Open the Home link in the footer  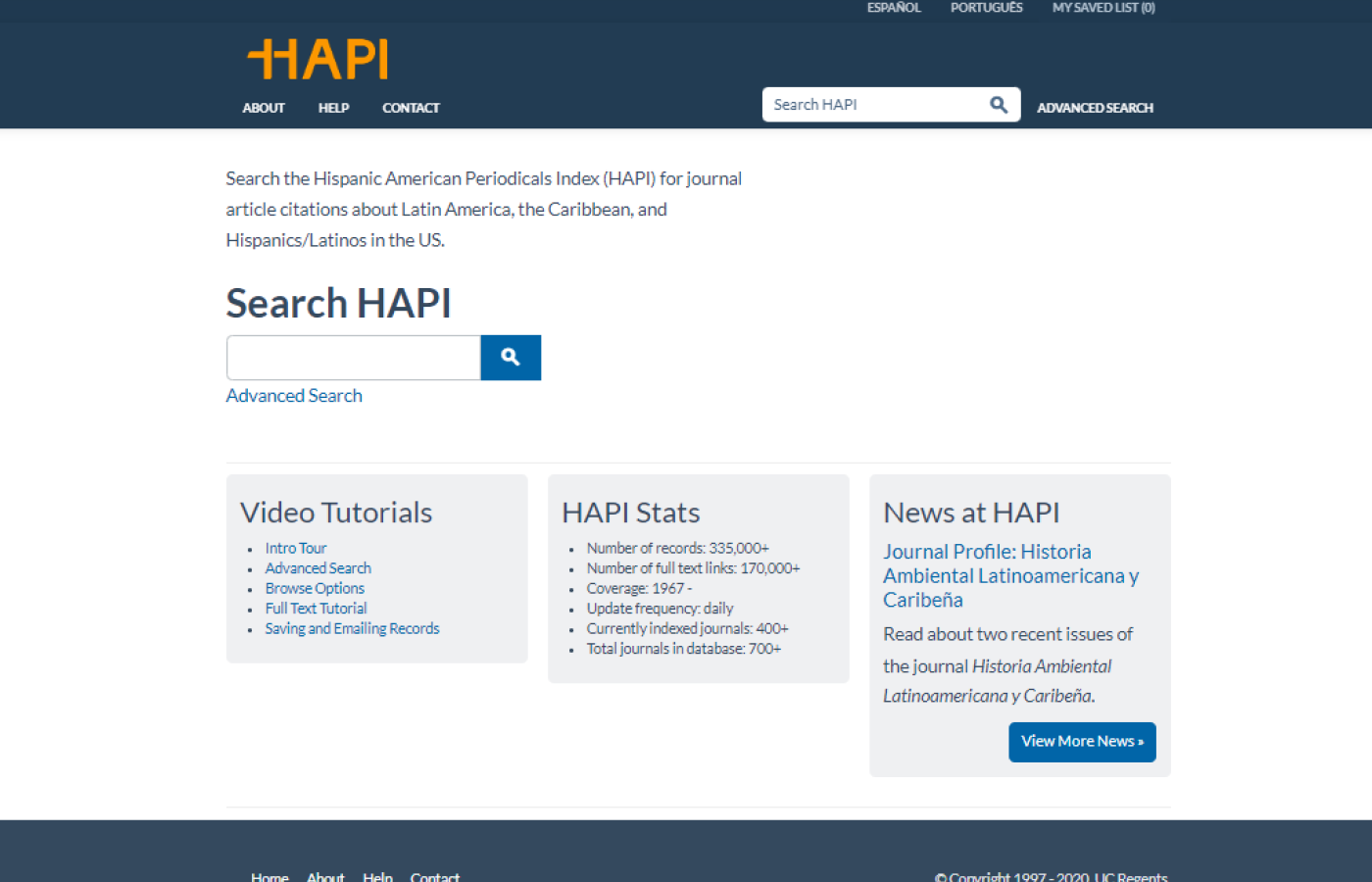pyautogui.click(x=269, y=875)
